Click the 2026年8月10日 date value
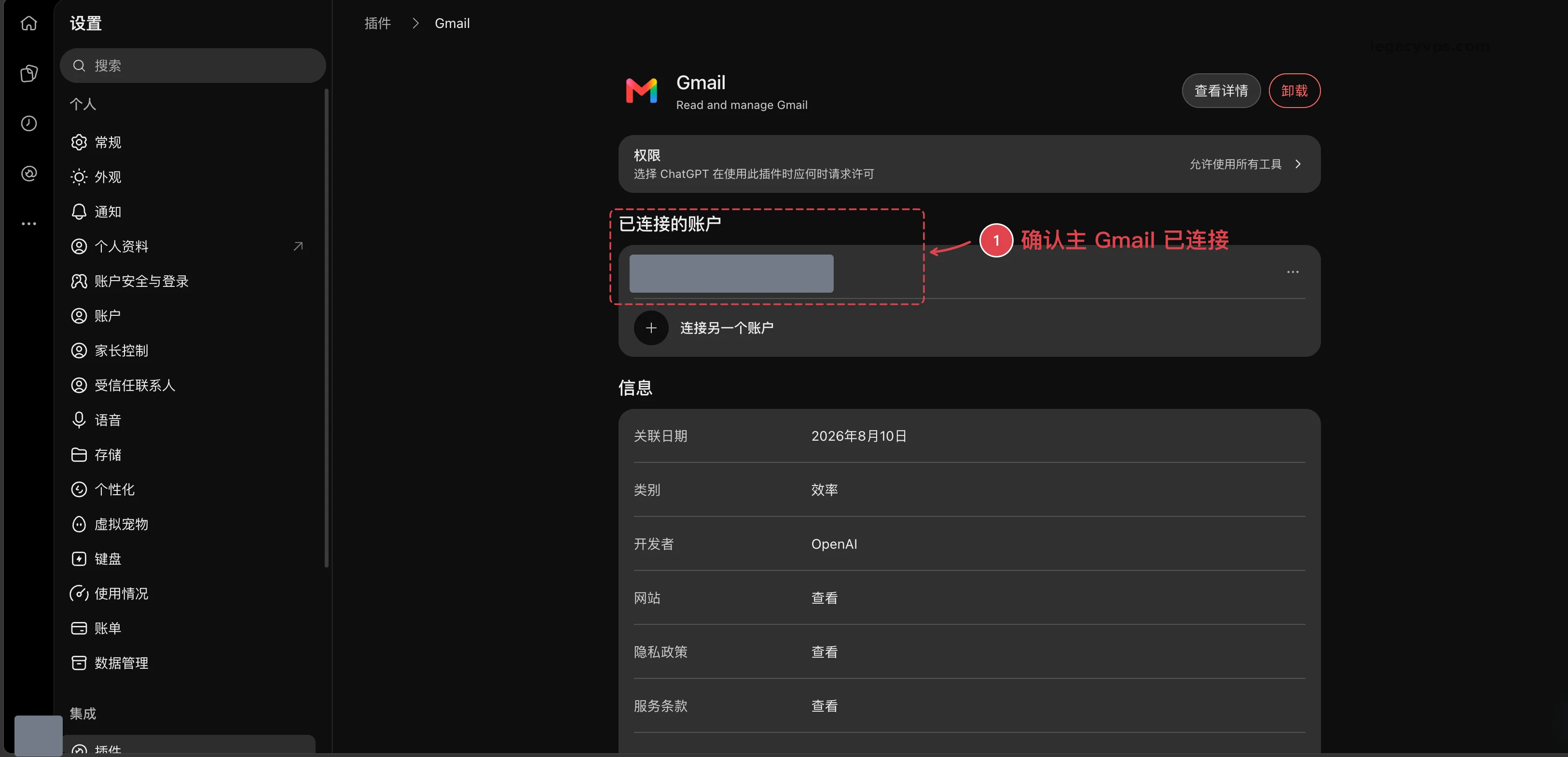 859,436
